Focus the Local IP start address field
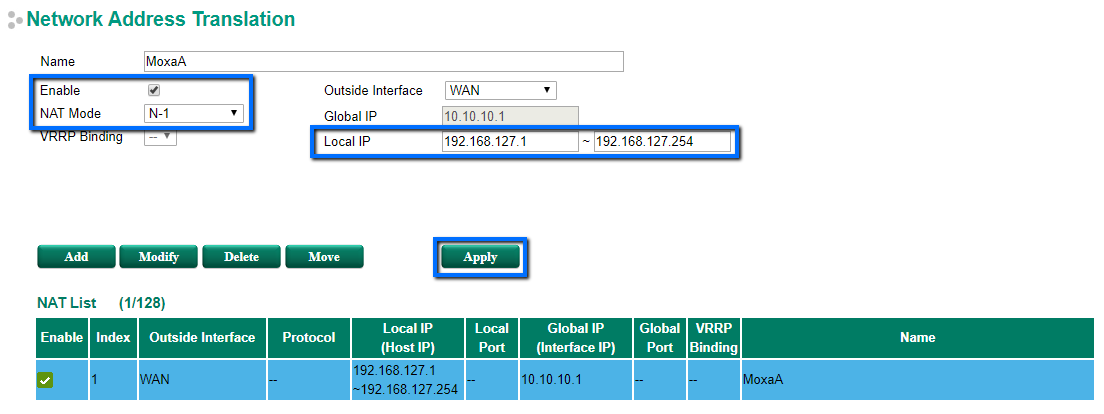The height and width of the screenshot is (414, 1104). pos(510,143)
